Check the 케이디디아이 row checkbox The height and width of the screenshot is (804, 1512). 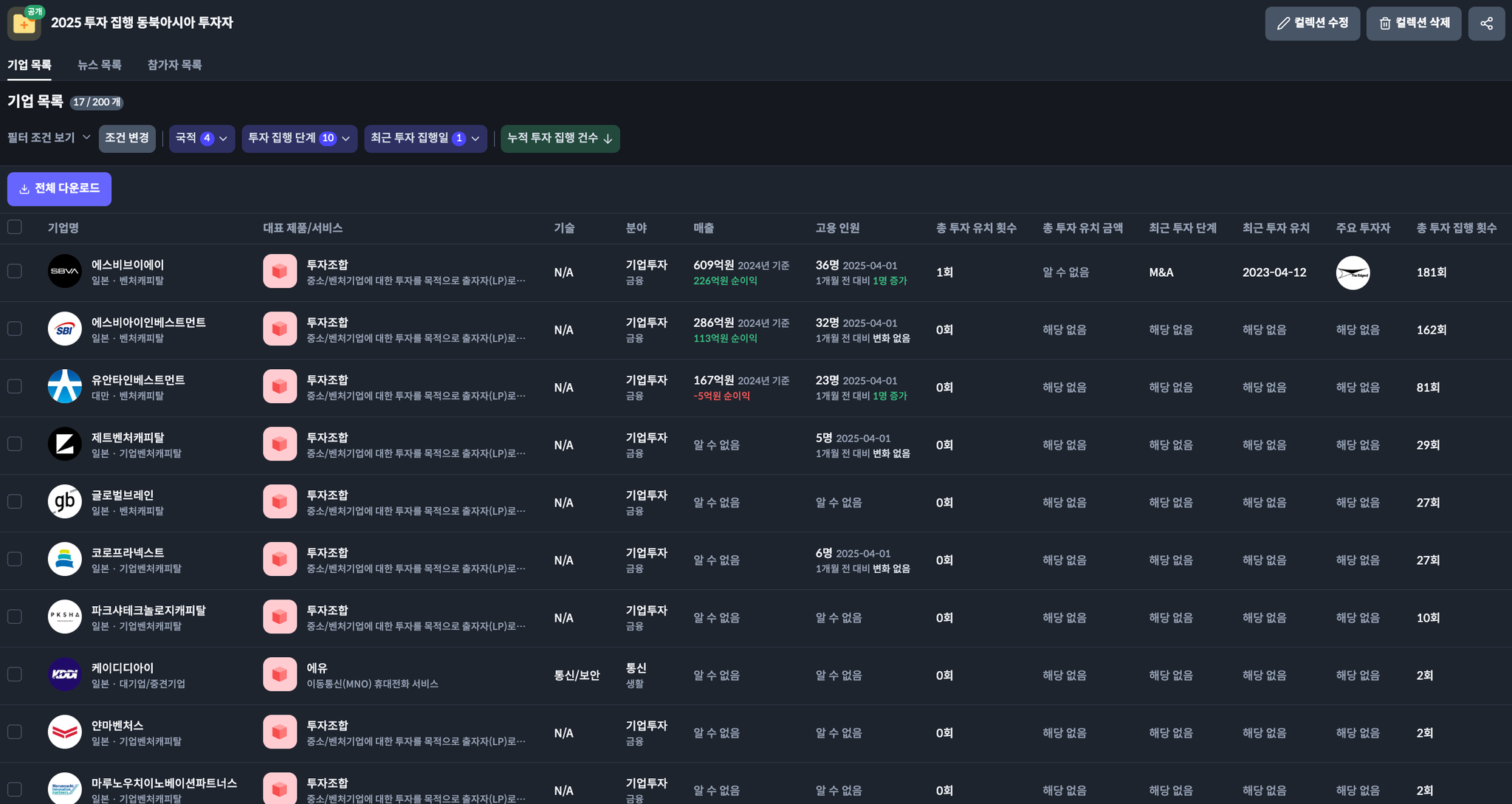tap(15, 675)
